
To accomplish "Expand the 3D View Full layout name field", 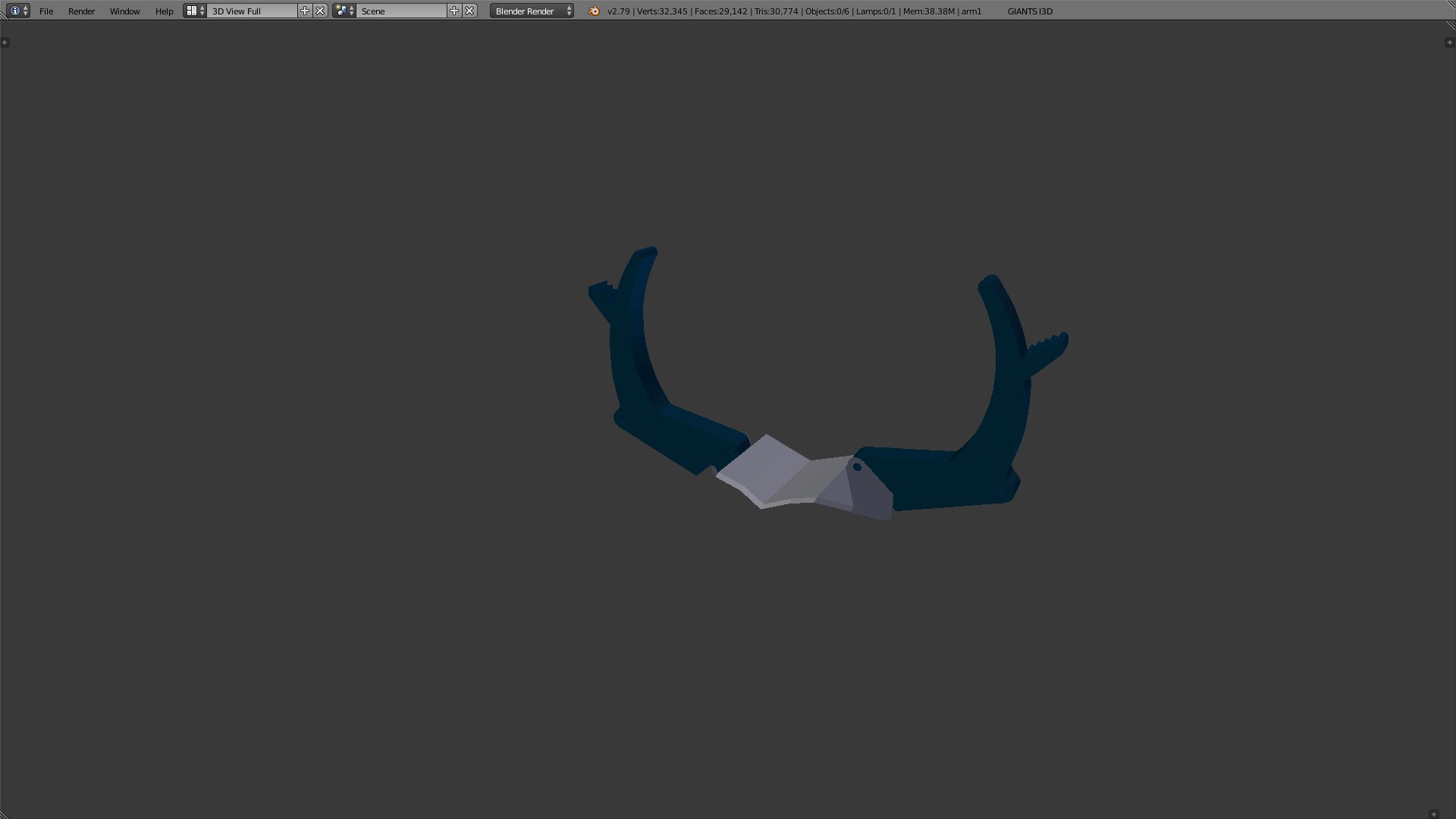I will tap(253, 11).
